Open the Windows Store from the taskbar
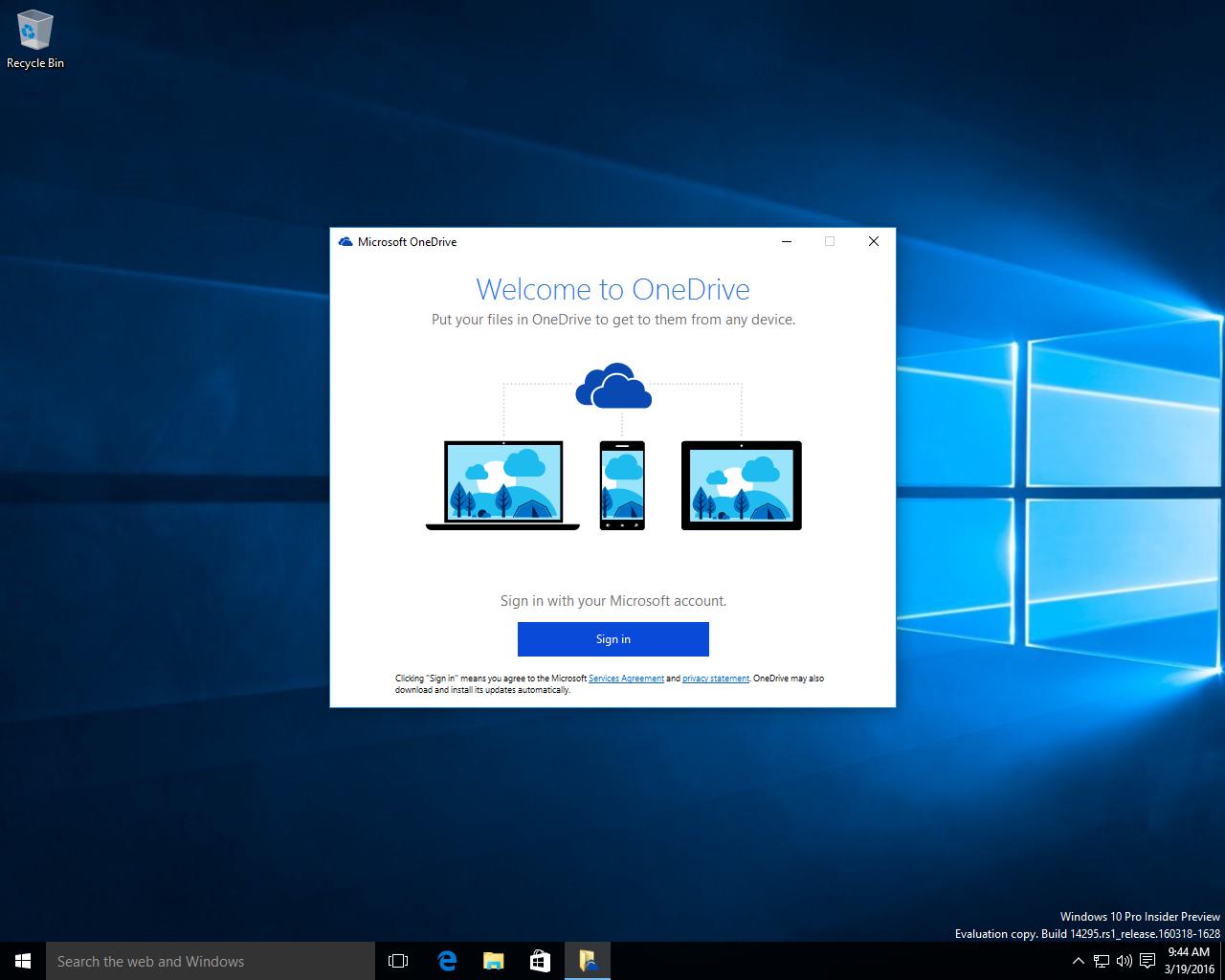The image size is (1225, 980). coord(540,961)
